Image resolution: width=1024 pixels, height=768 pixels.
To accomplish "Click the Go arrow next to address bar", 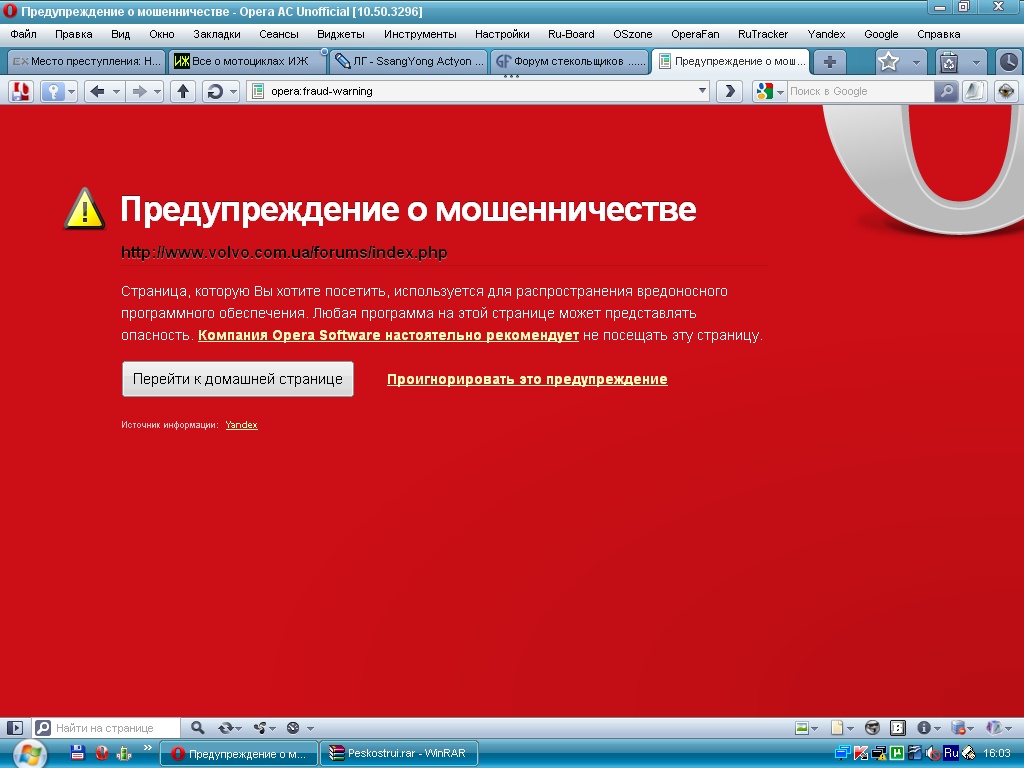I will tap(730, 92).
